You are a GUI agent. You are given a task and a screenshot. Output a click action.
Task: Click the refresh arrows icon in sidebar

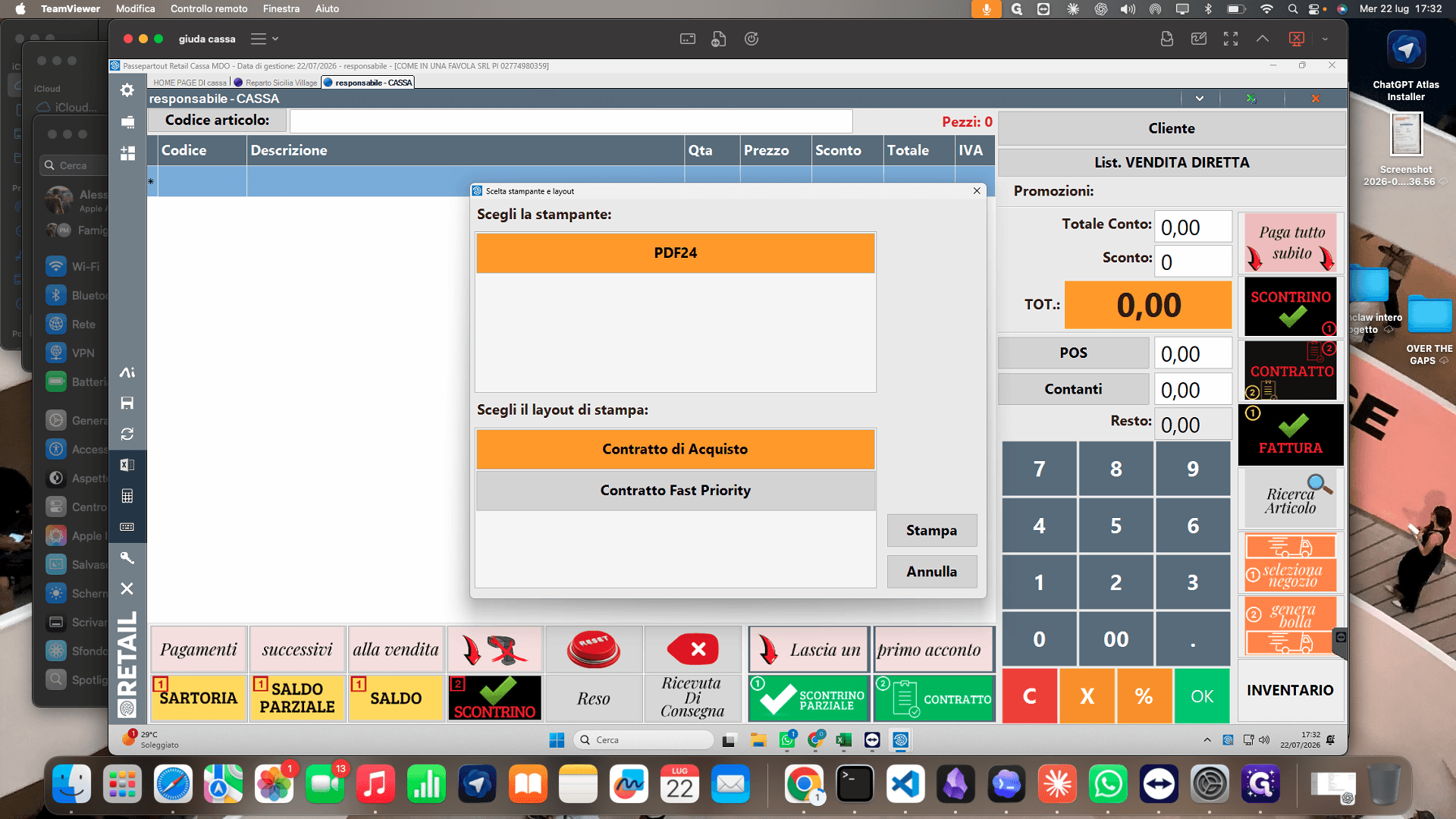(127, 434)
